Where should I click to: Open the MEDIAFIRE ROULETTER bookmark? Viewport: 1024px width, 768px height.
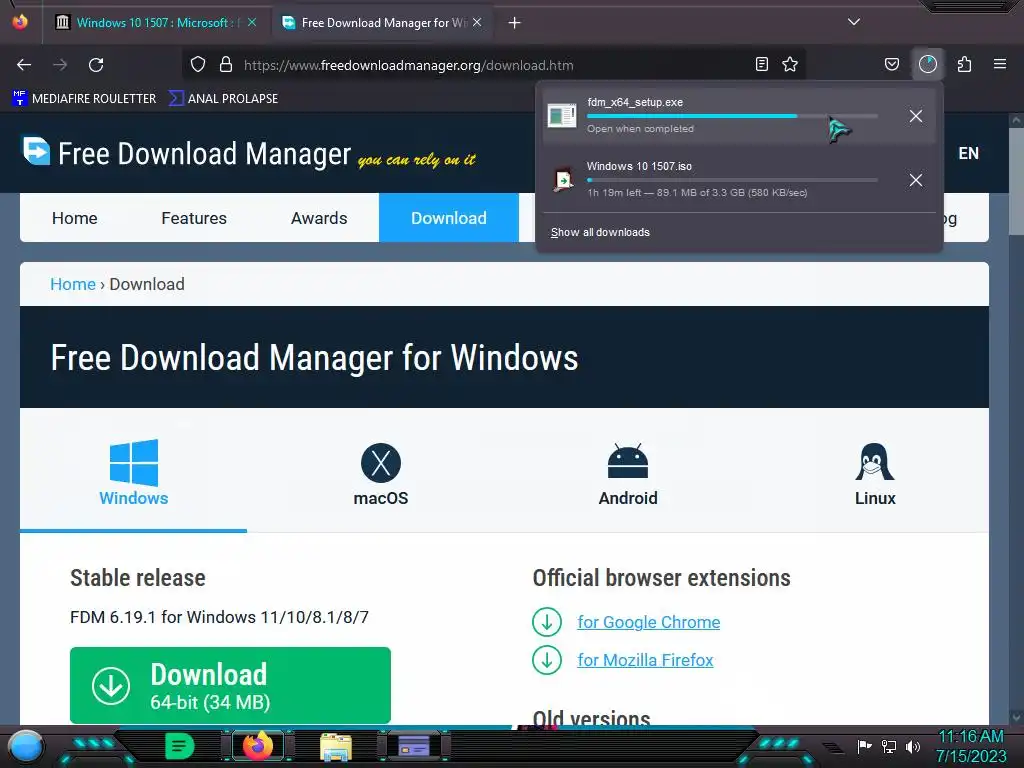tap(84, 99)
